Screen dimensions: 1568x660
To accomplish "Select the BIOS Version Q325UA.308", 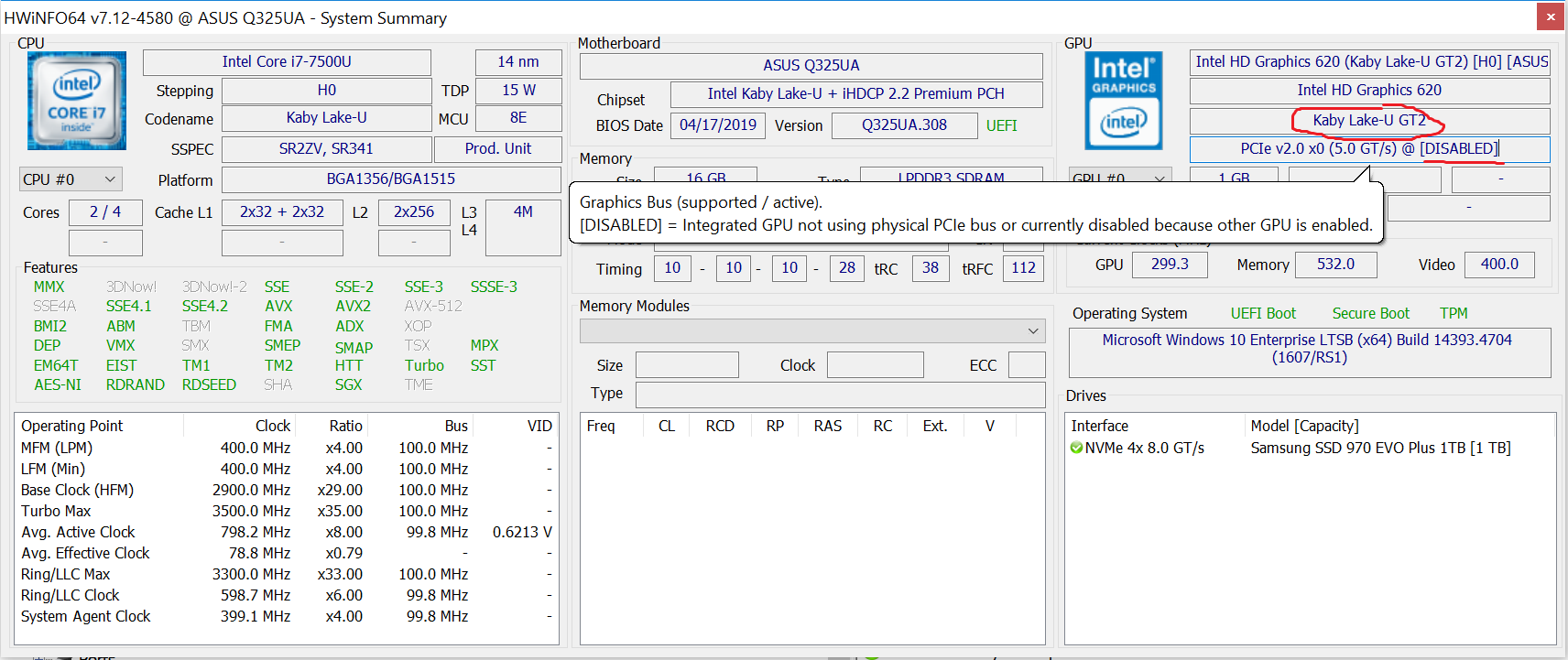I will (905, 125).
